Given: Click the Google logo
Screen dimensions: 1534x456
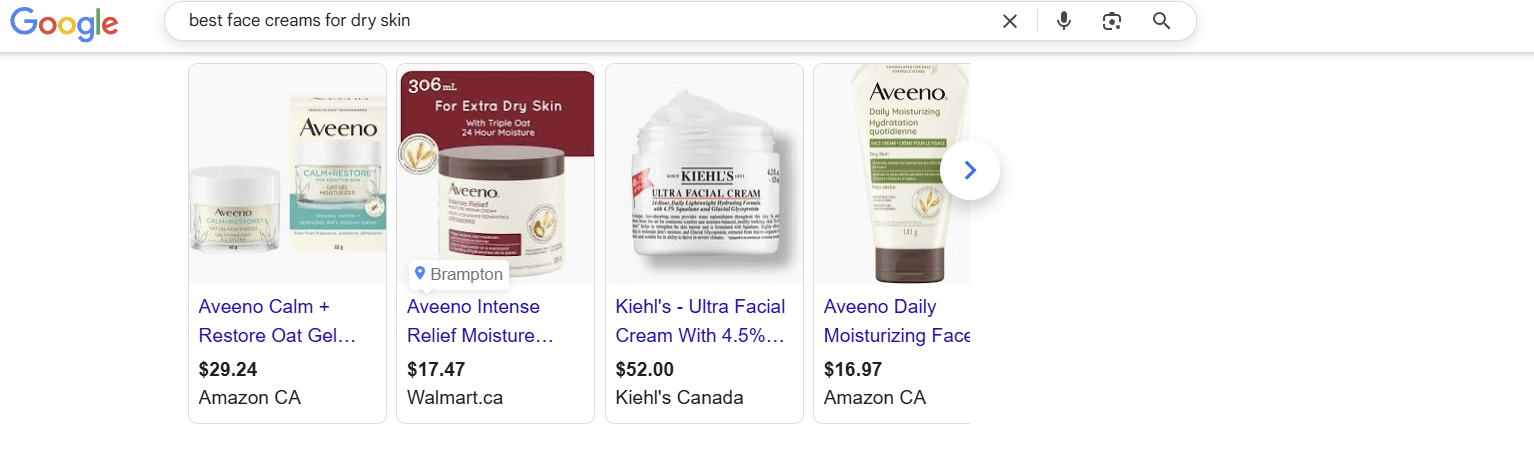Looking at the screenshot, I should (x=64, y=22).
